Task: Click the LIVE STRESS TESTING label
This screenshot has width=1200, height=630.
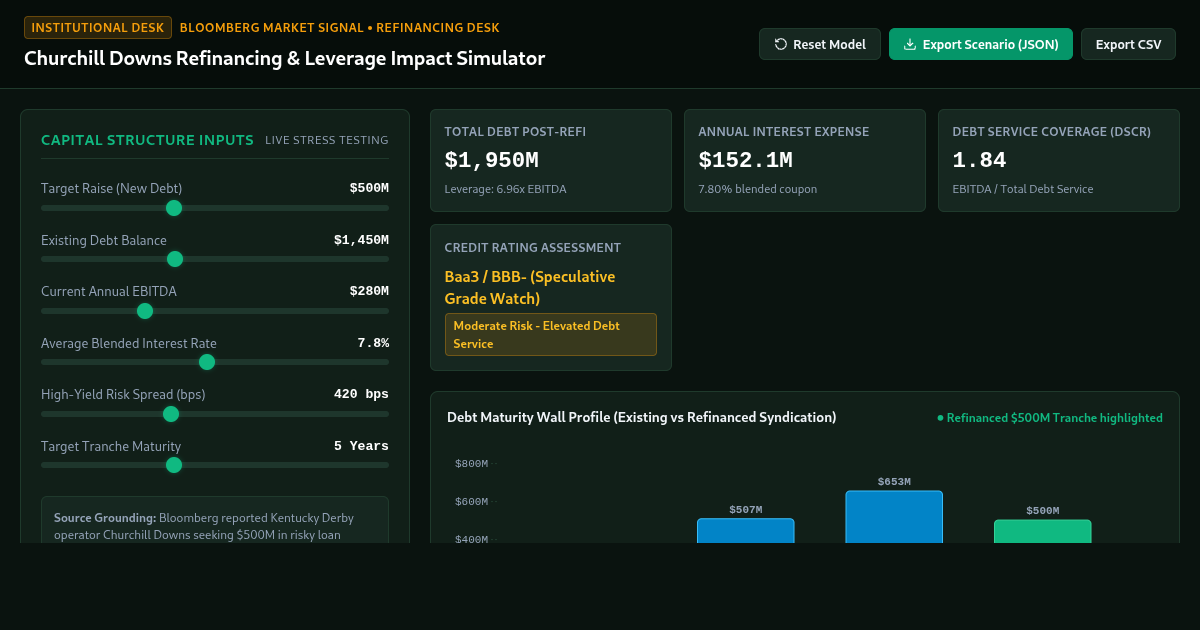Action: tap(327, 140)
